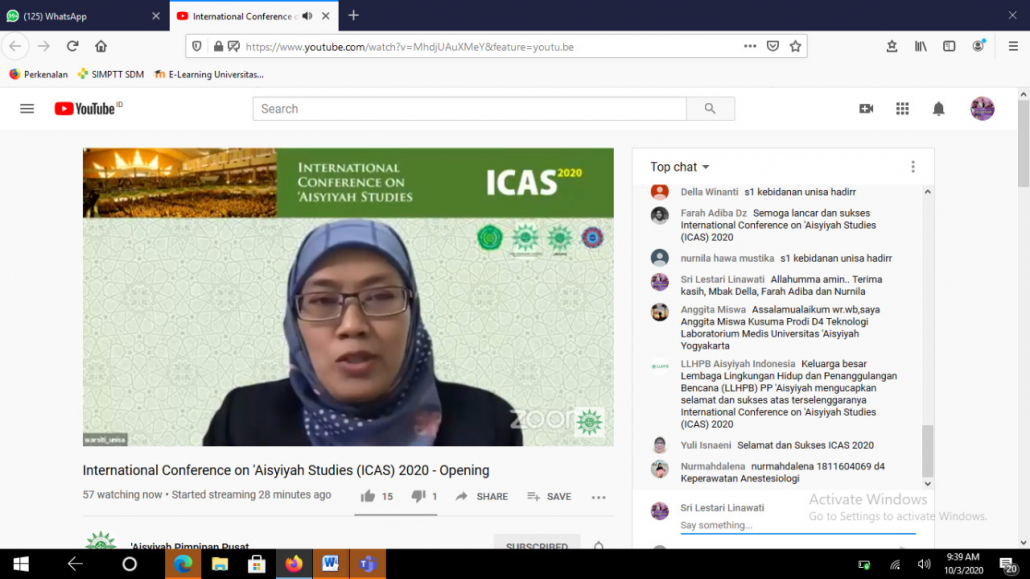Viewport: 1030px width, 579px height.
Task: Mute the tab audio speaker icon
Action: click(x=307, y=16)
